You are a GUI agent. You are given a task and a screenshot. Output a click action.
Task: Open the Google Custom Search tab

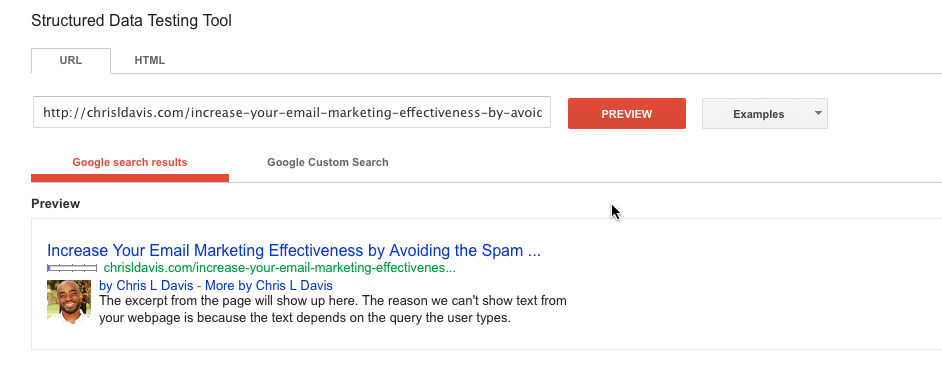pyautogui.click(x=327, y=162)
